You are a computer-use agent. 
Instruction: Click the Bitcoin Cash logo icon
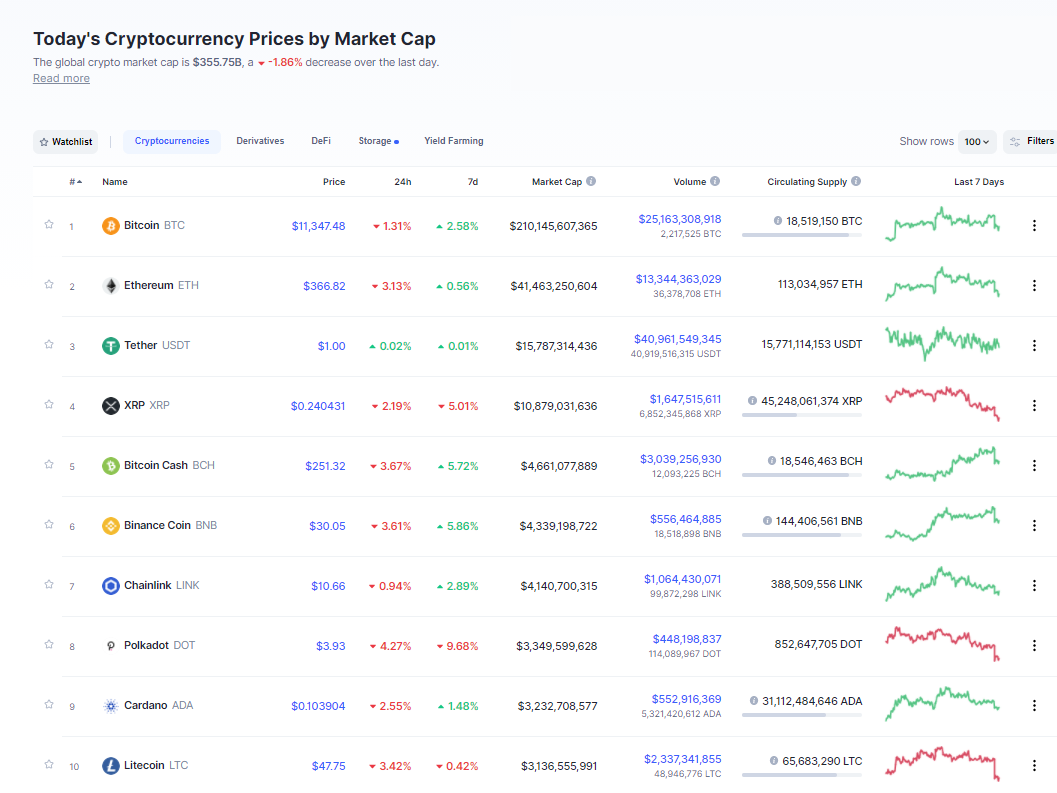pos(111,466)
